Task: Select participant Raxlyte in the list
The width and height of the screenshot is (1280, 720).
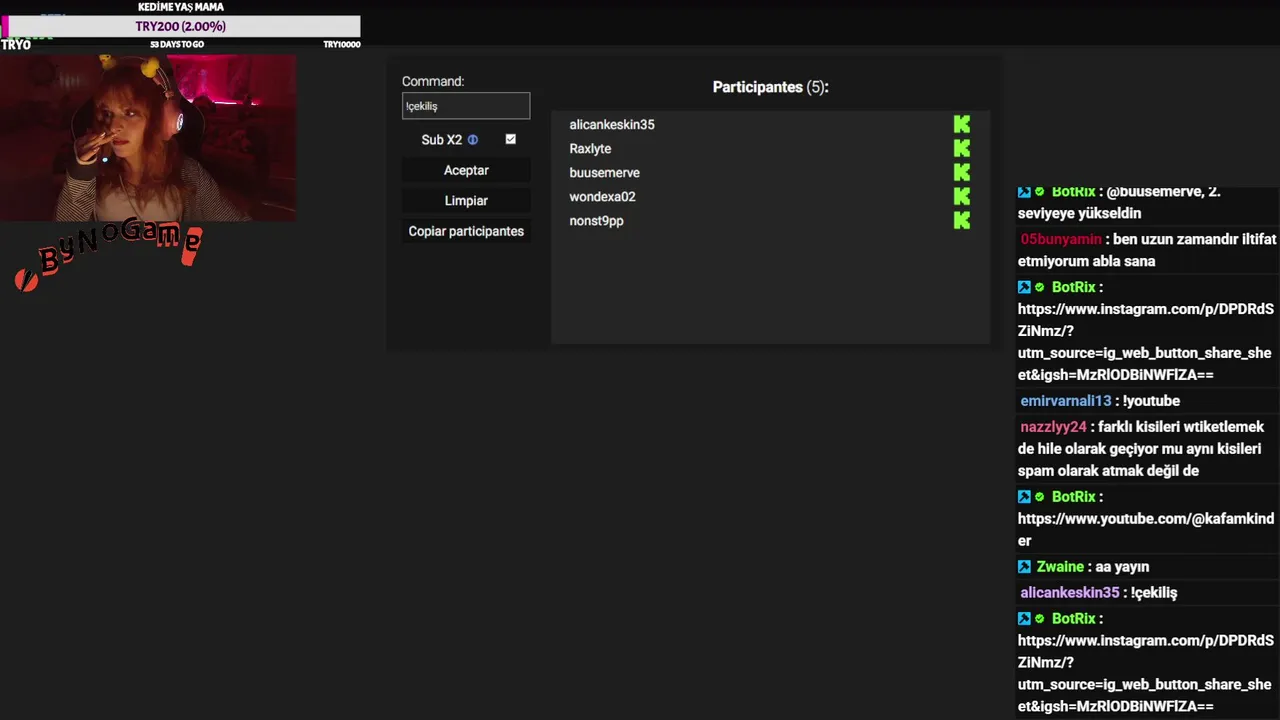Action: click(x=590, y=149)
